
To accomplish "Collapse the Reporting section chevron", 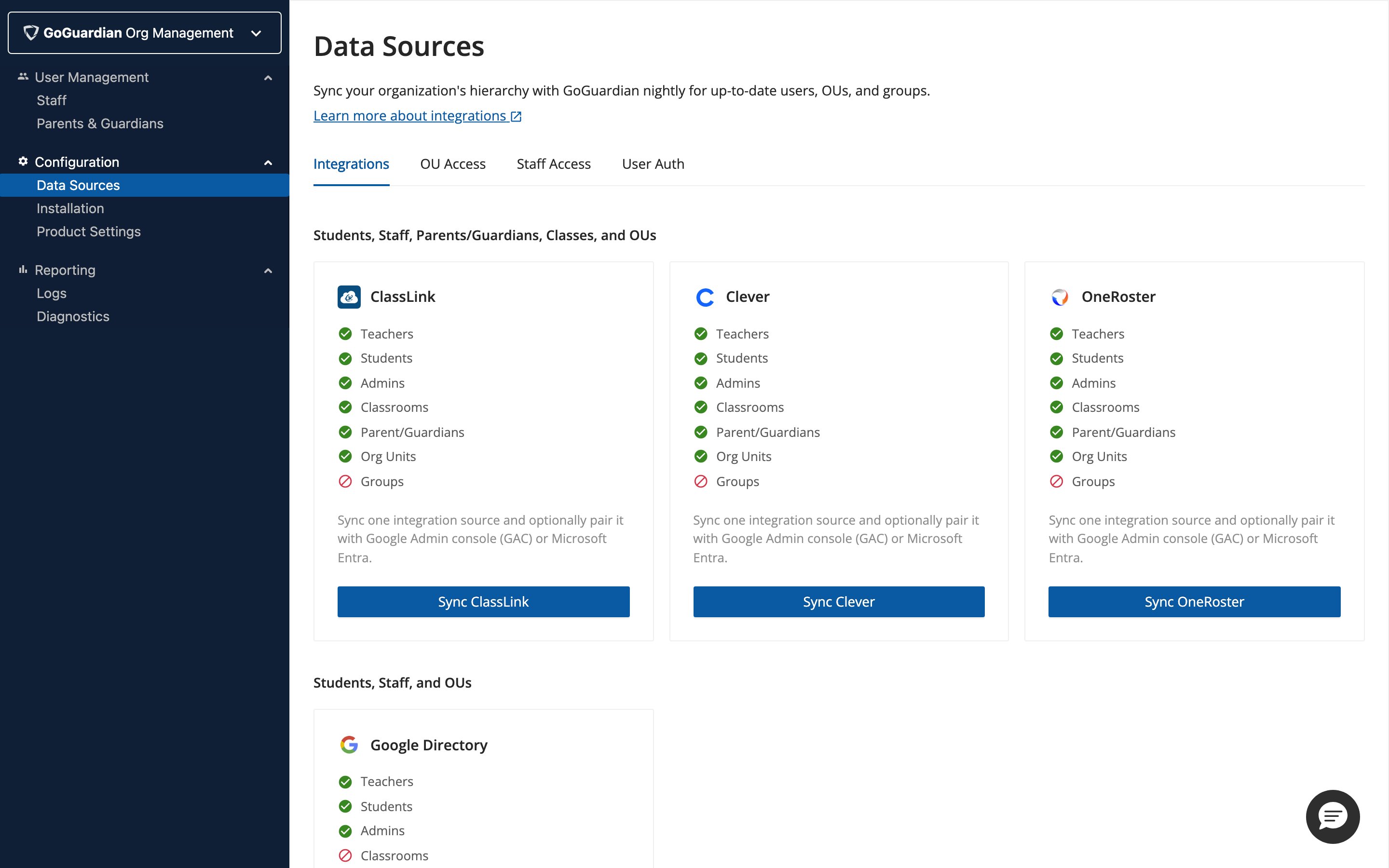I will coord(268,271).
